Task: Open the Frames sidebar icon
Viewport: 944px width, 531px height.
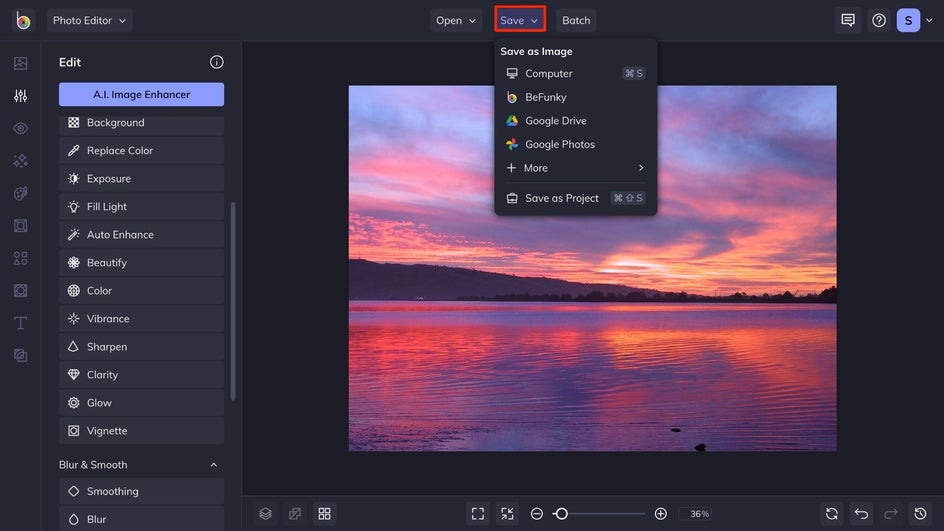Action: [x=20, y=226]
